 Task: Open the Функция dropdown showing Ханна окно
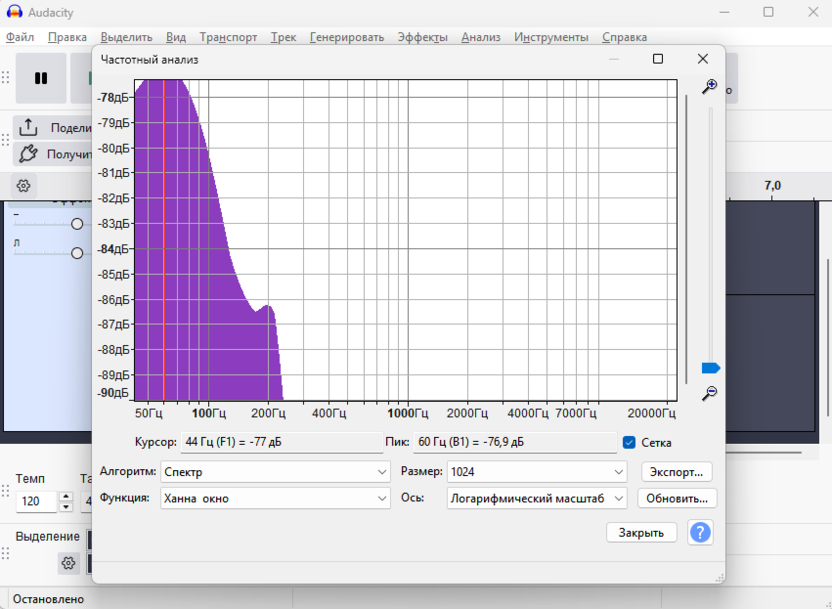click(275, 498)
